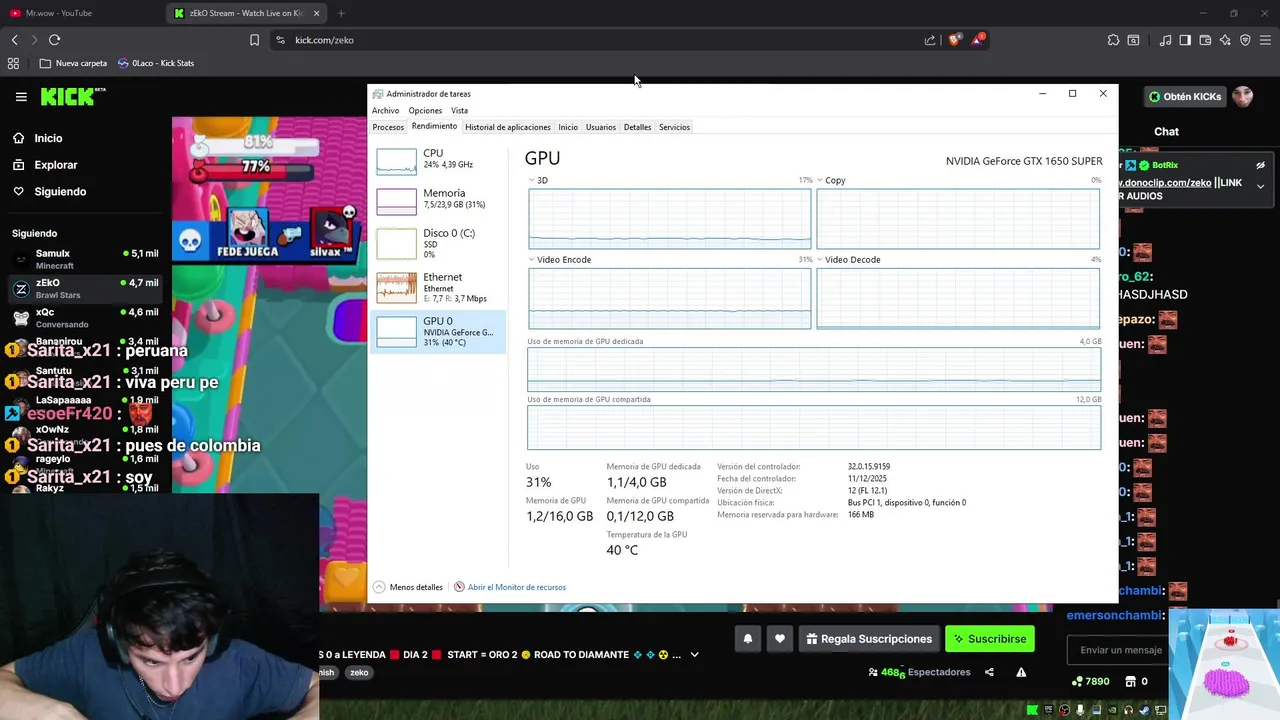This screenshot has height=720, width=1280.
Task: Open the apps grid icon in bookmarks bar
Action: [13, 63]
